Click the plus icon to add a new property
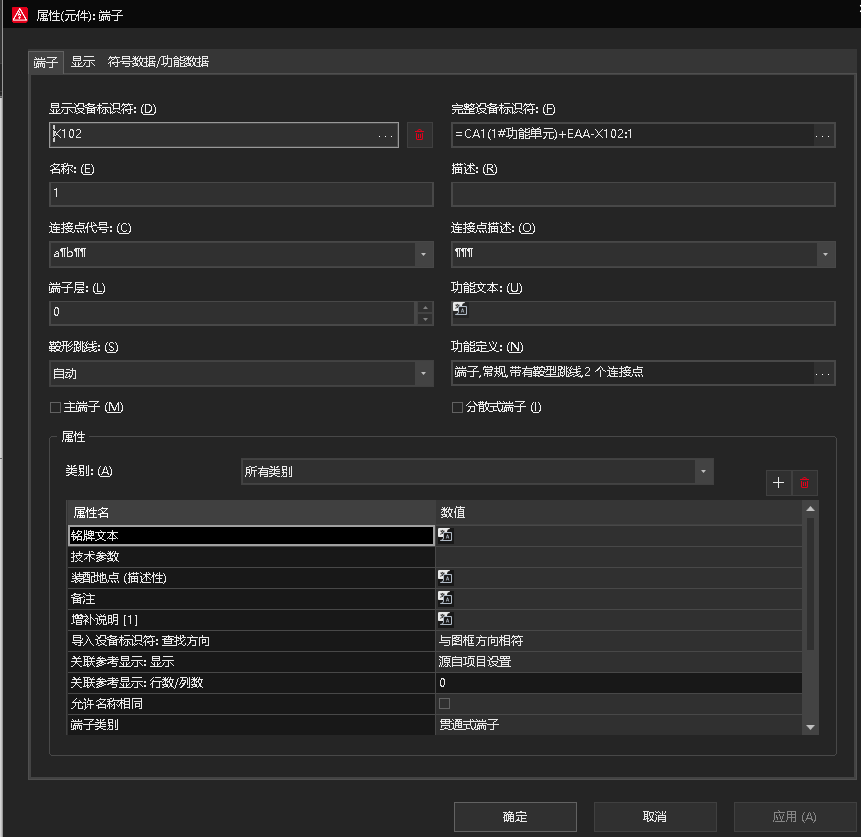Image resolution: width=861 pixels, height=837 pixels. pos(778,483)
